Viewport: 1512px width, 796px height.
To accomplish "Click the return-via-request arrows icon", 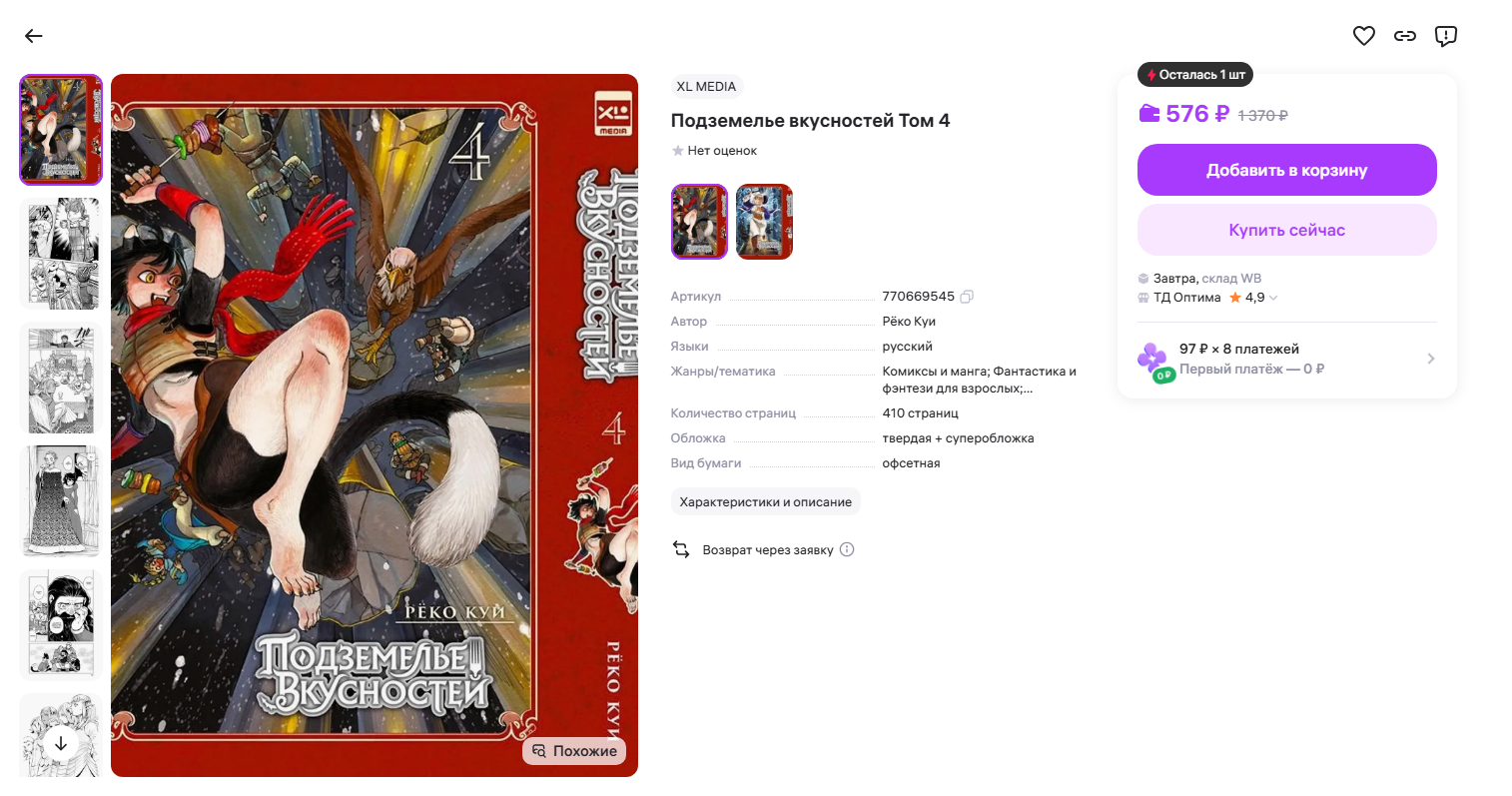I will click(x=681, y=549).
